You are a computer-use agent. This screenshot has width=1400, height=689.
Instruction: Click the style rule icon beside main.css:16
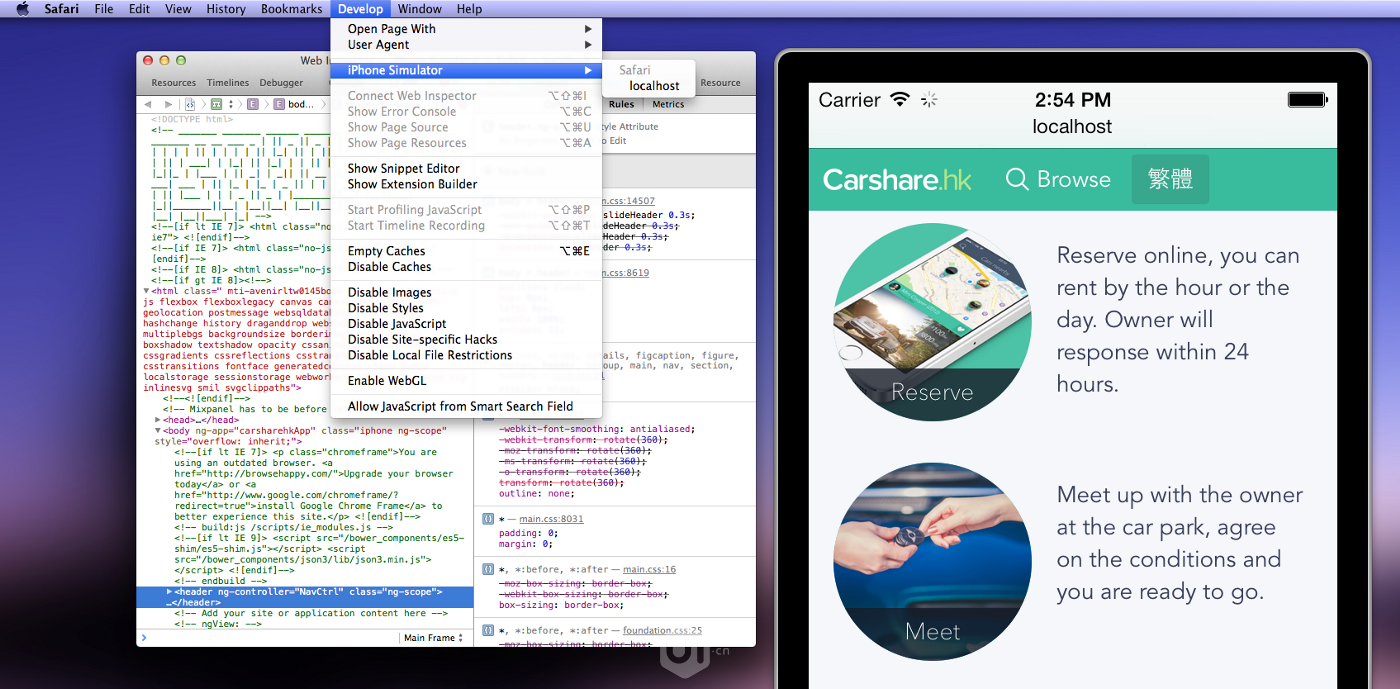(488, 569)
